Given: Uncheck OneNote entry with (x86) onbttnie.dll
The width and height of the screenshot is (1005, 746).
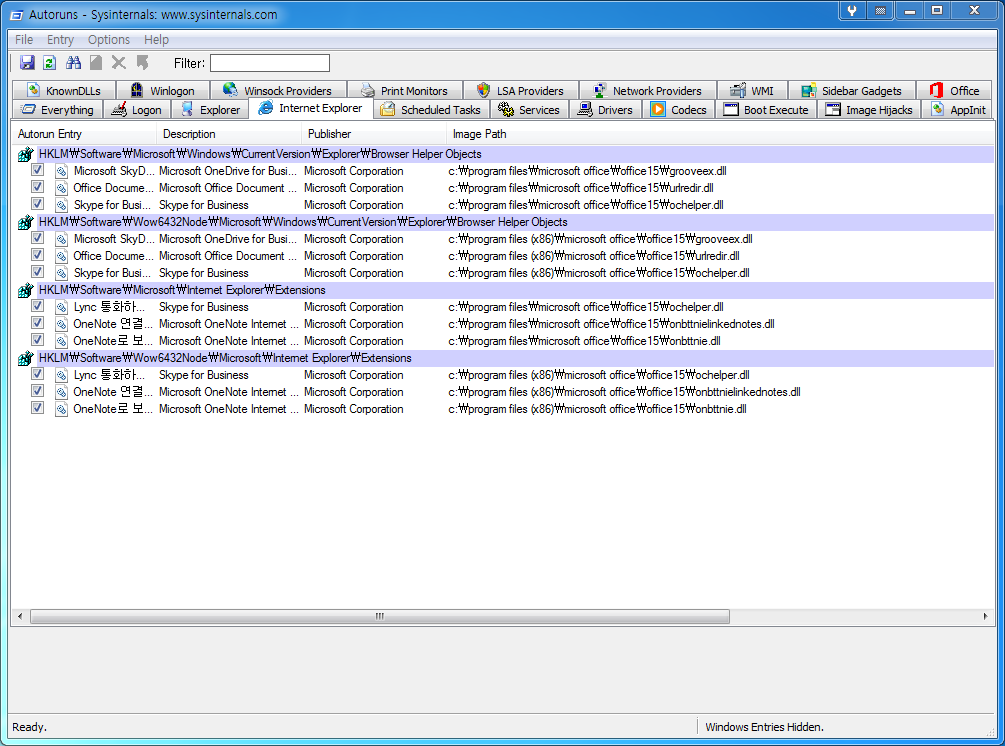Looking at the screenshot, I should [37, 408].
